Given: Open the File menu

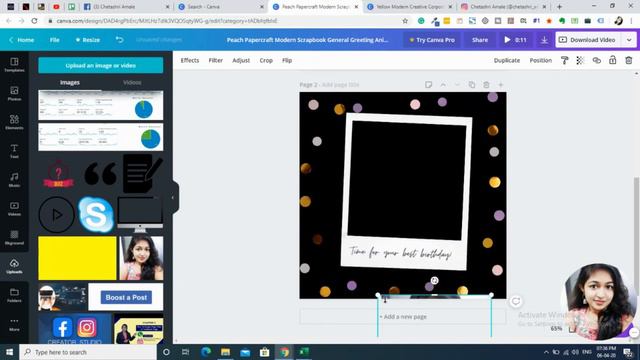Looking at the screenshot, I should click(55, 40).
